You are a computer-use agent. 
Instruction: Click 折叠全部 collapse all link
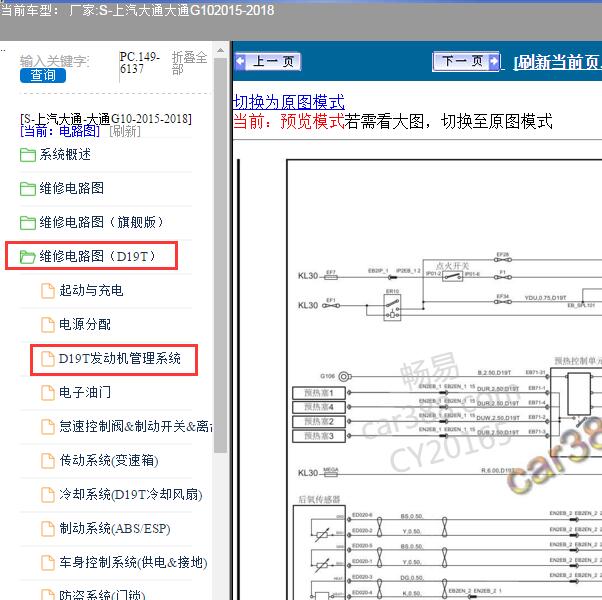(189, 63)
